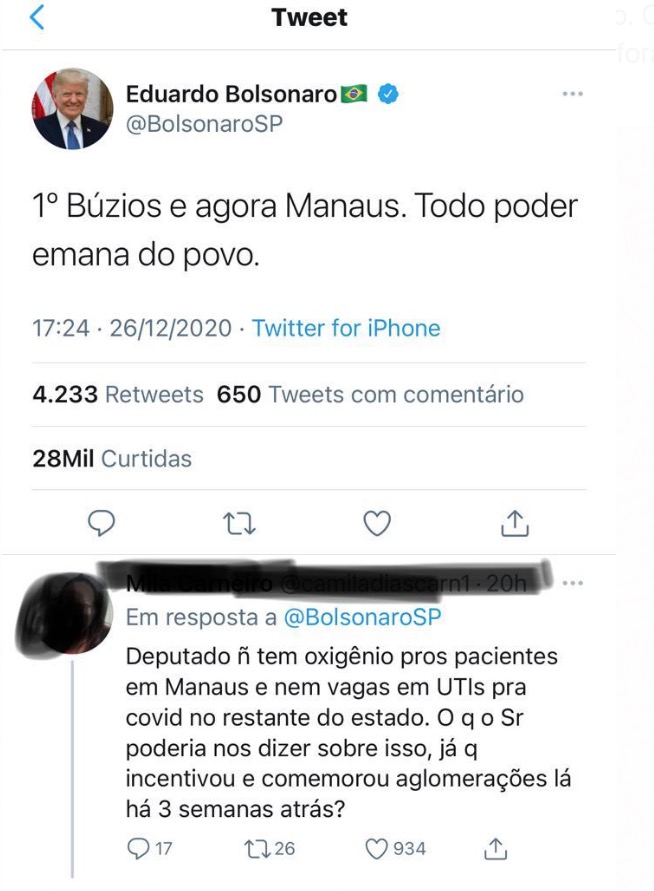Like Eduardo Bolsonaro's tweet with the heart icon
Screen dimensions: 654x891
pos(377,522)
